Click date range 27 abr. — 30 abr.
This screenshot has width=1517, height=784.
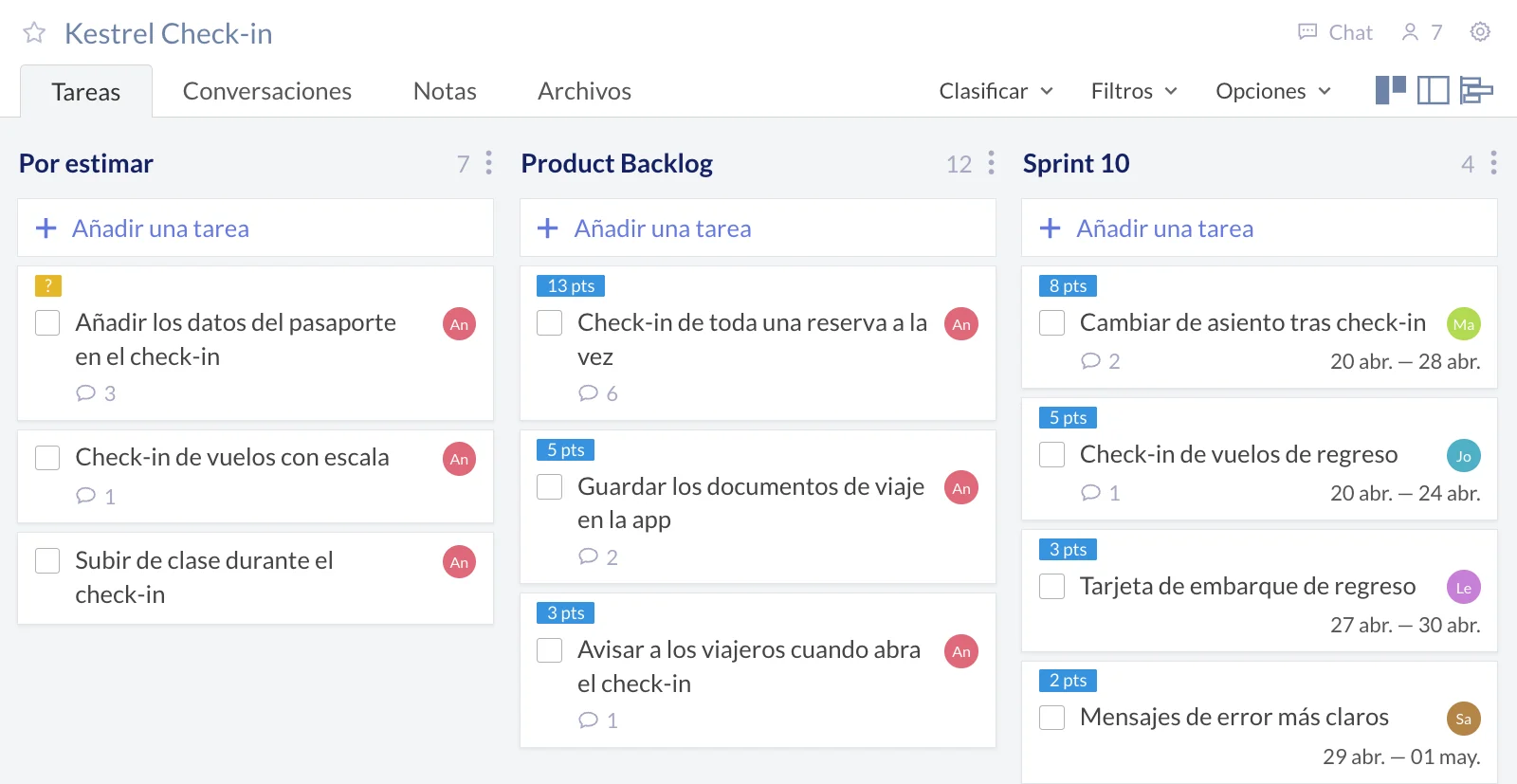point(1405,625)
